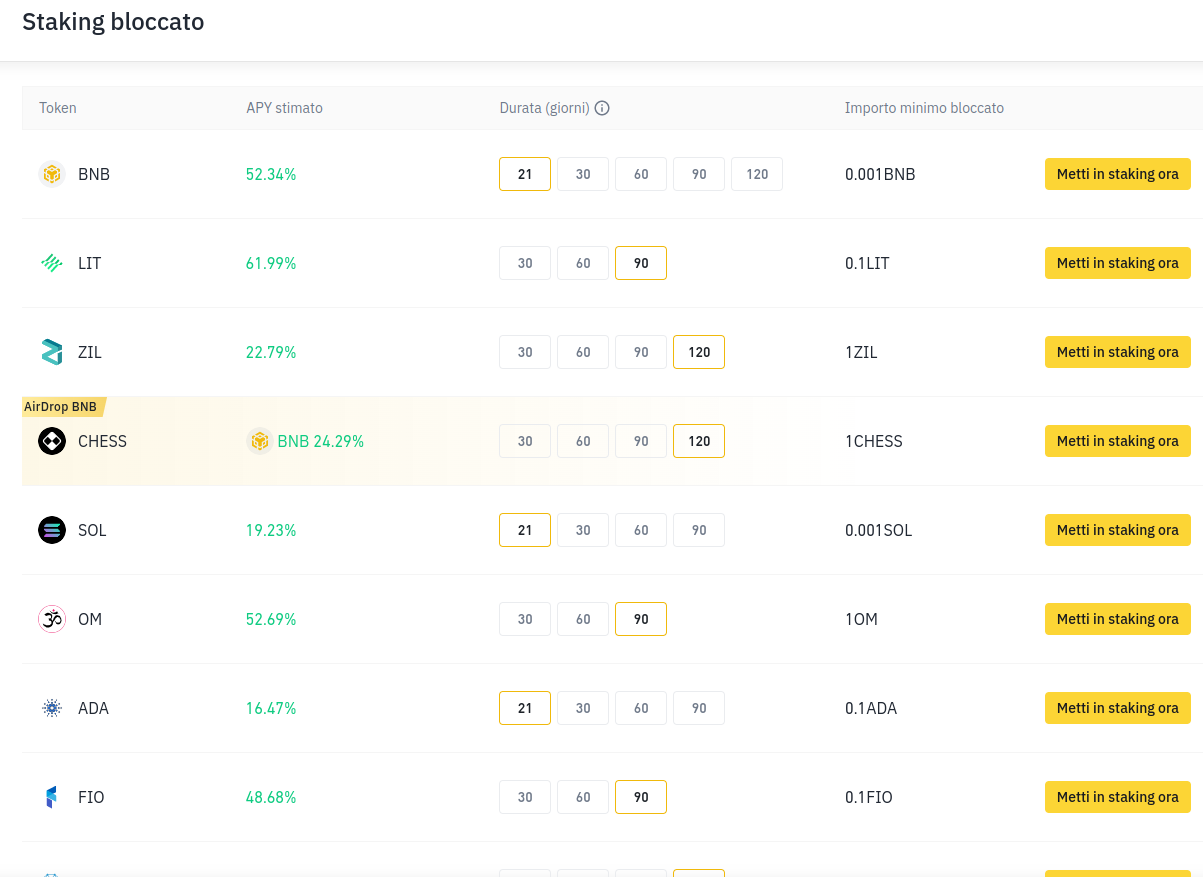Select 60 days duration for OM
1203x877 pixels.
coord(583,619)
